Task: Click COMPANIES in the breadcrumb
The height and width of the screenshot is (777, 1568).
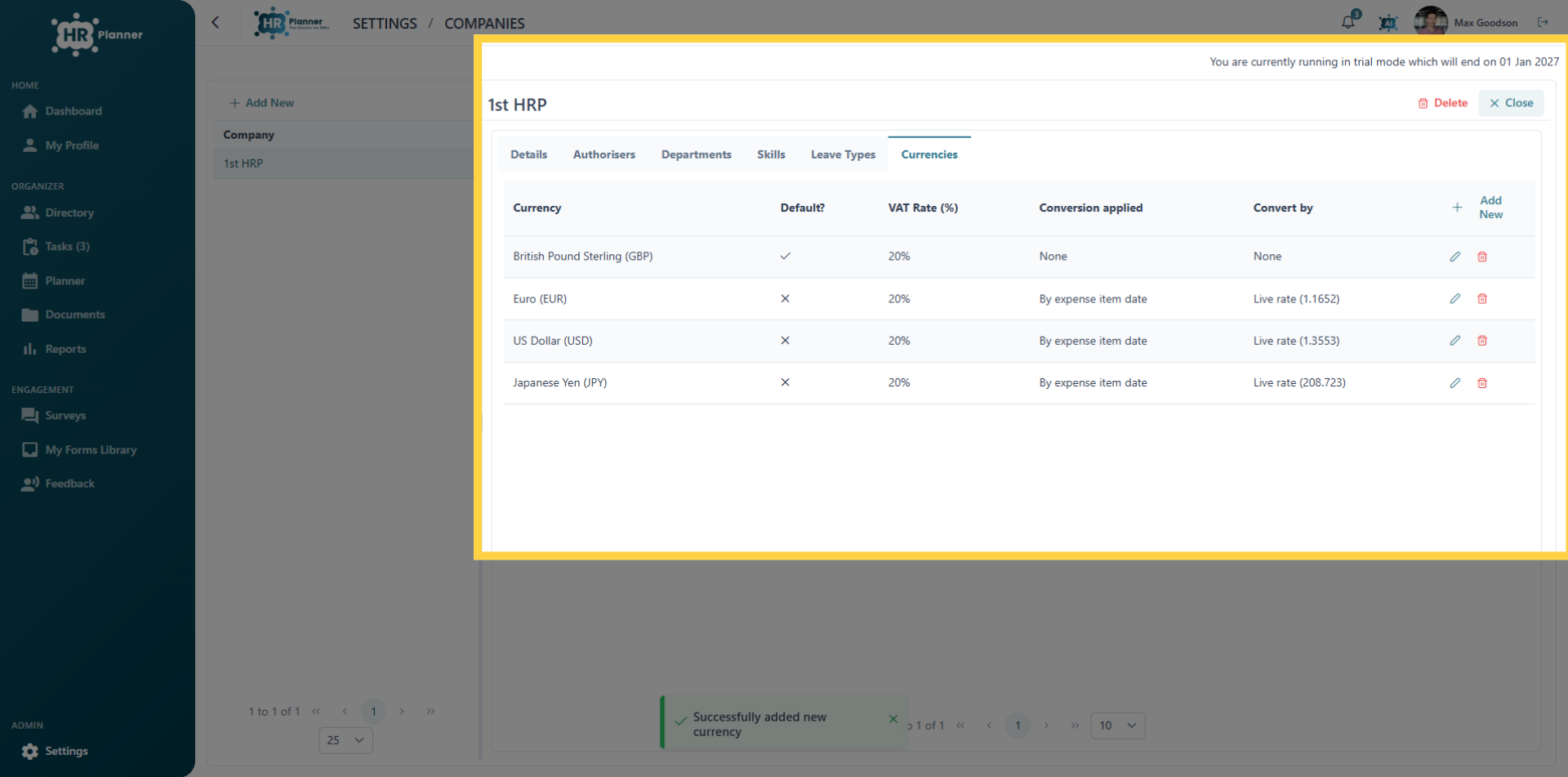Action: click(484, 24)
